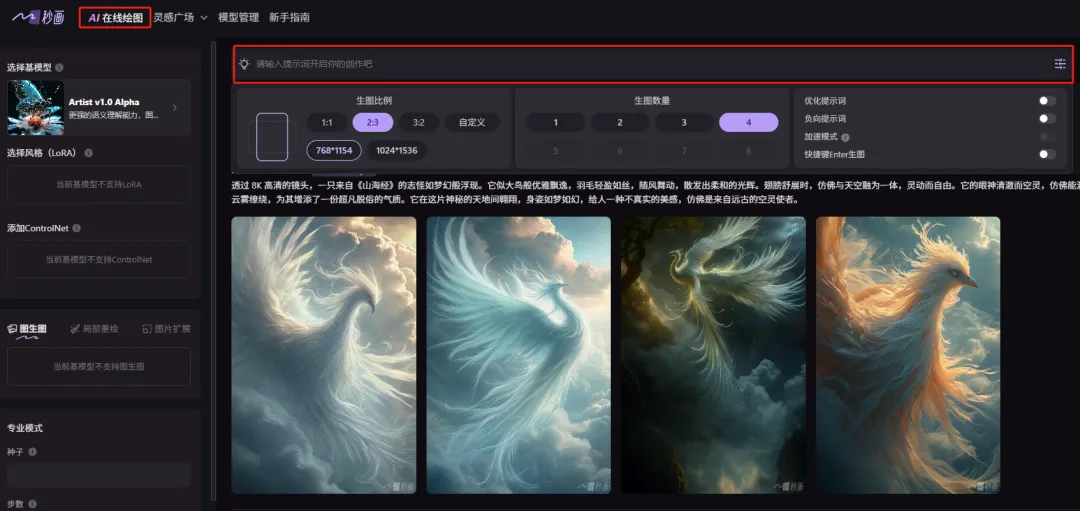Image resolution: width=1080 pixels, height=511 pixels.
Task: Switch to the 图生图 tab
Action: (x=27, y=329)
